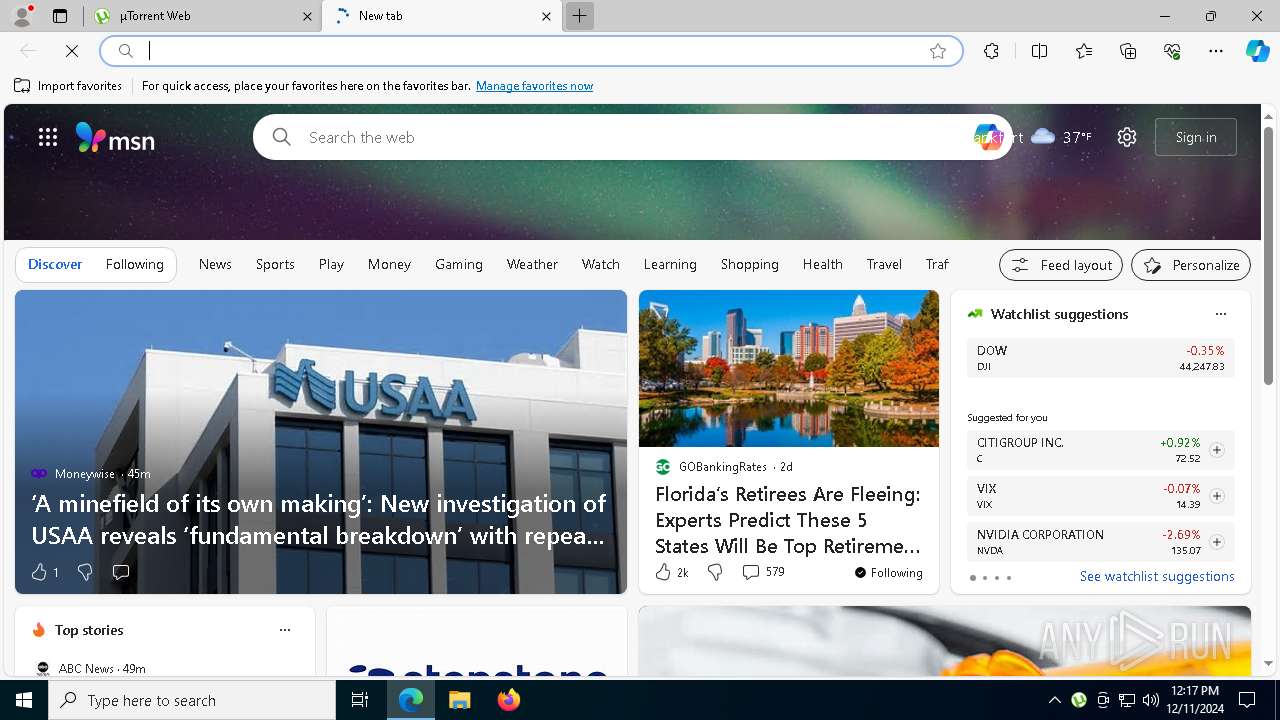The image size is (1280, 720).
Task: Open the Windows Start menu
Action: click(24, 700)
